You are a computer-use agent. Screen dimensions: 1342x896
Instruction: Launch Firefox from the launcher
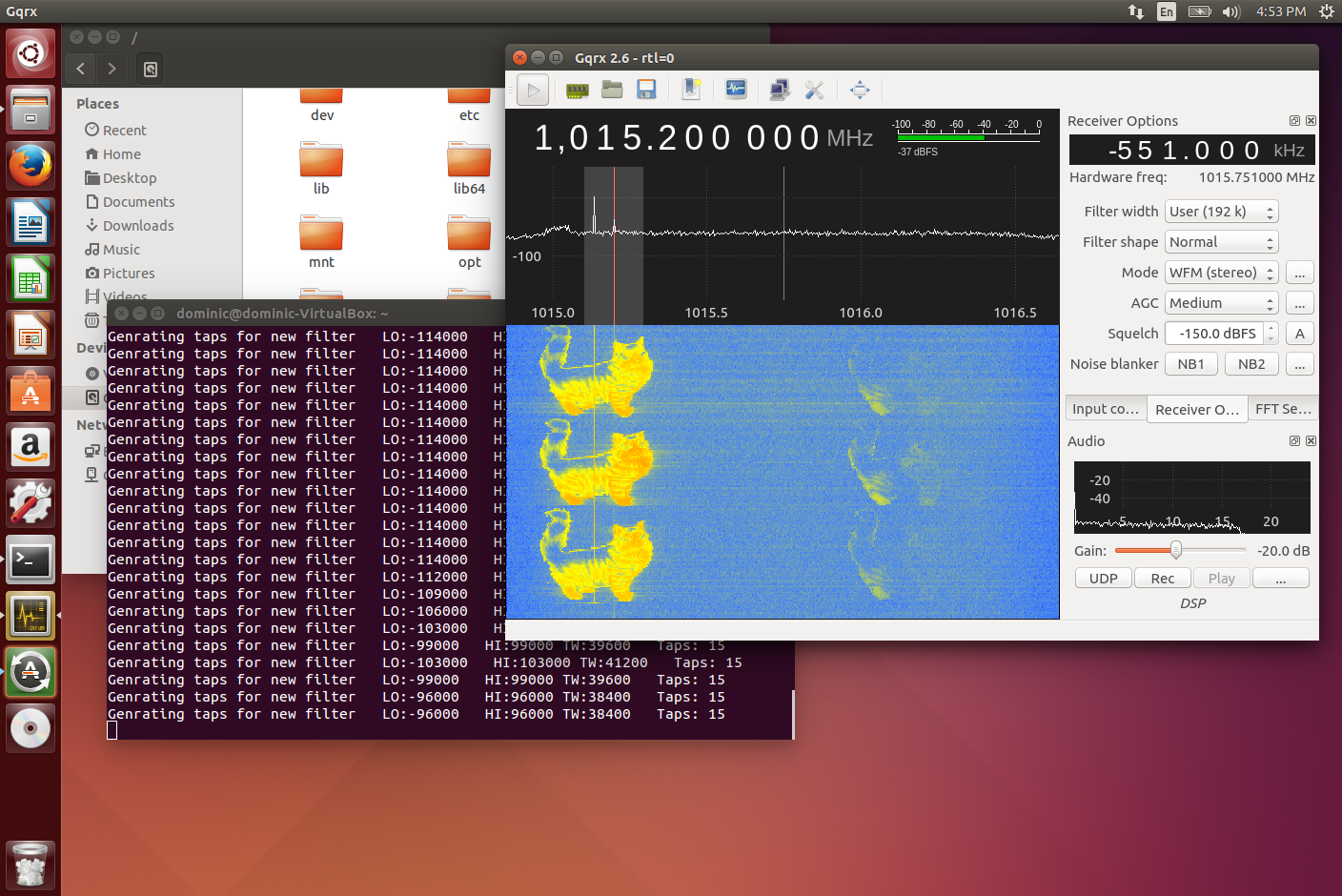pyautogui.click(x=30, y=166)
